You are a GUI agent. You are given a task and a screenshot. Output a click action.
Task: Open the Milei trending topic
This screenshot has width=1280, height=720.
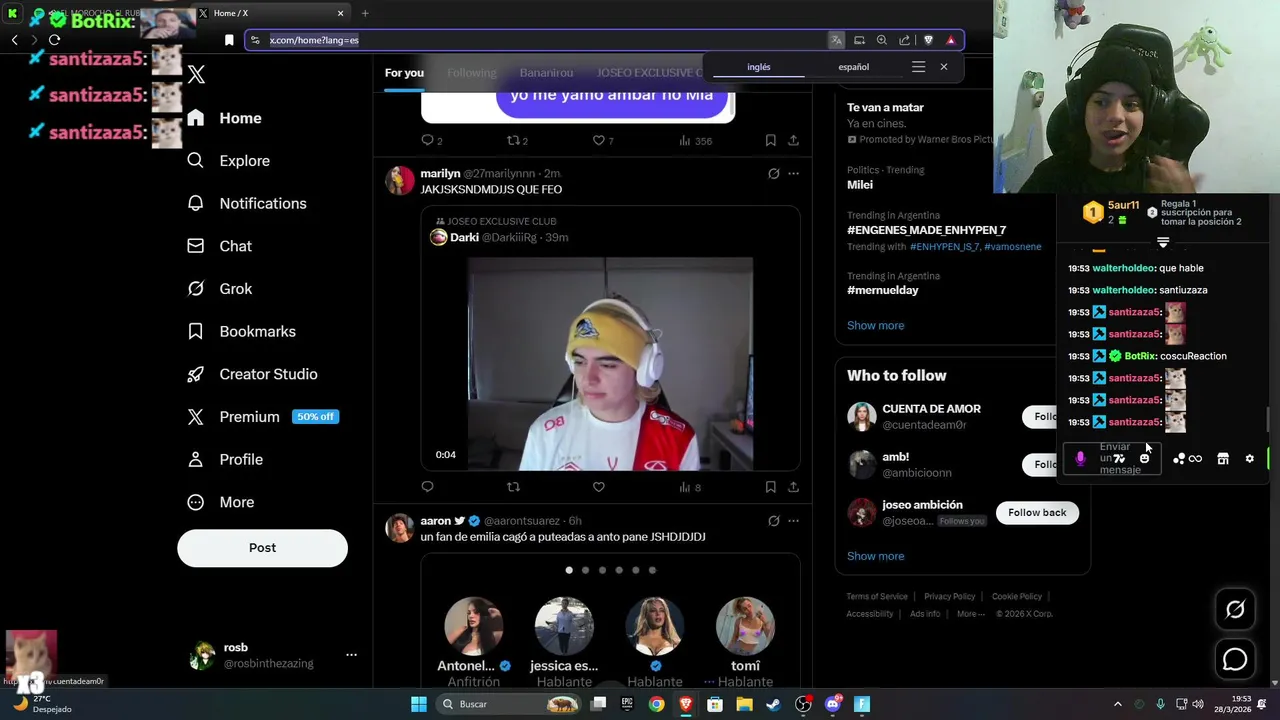point(860,185)
